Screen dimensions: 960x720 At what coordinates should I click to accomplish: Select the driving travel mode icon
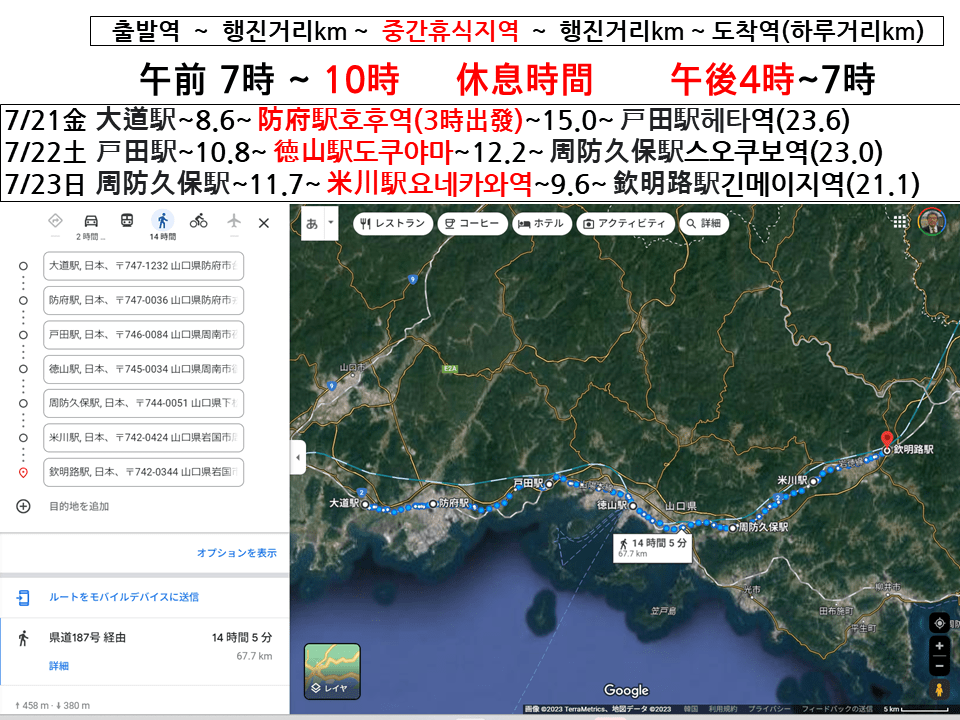click(91, 221)
